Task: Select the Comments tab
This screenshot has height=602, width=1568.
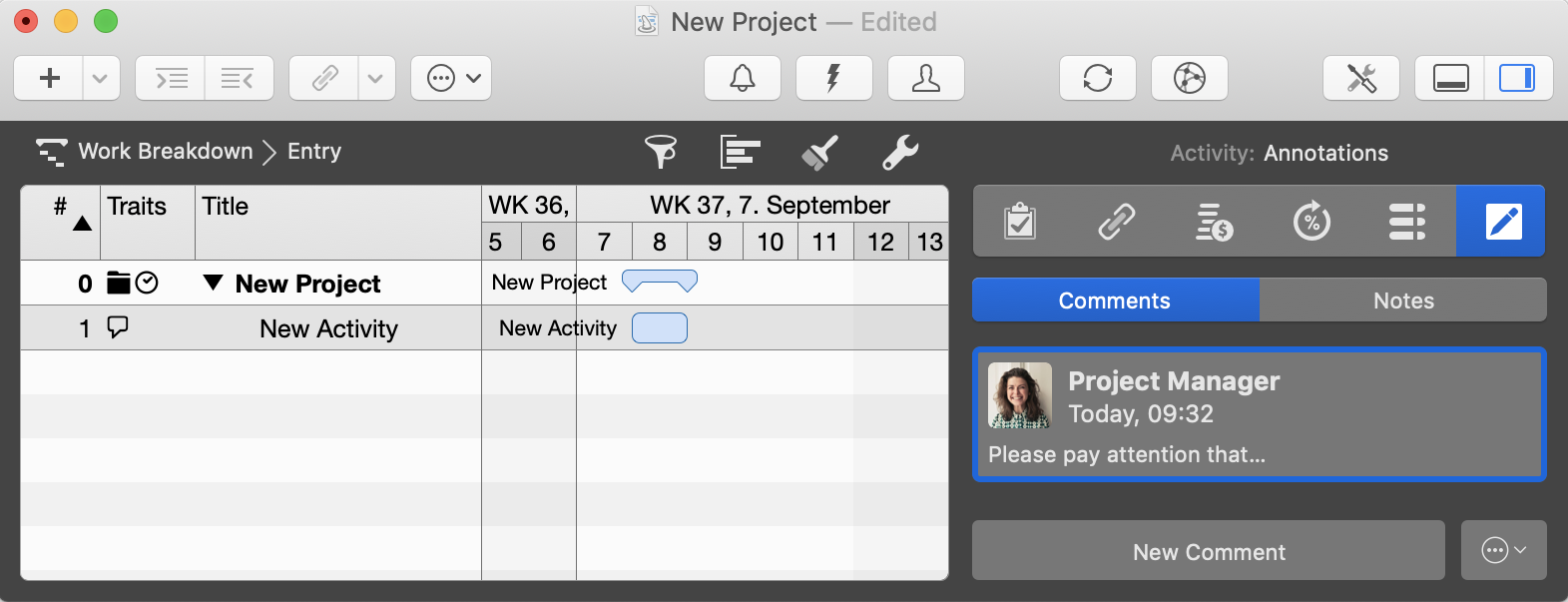Action: point(1115,300)
